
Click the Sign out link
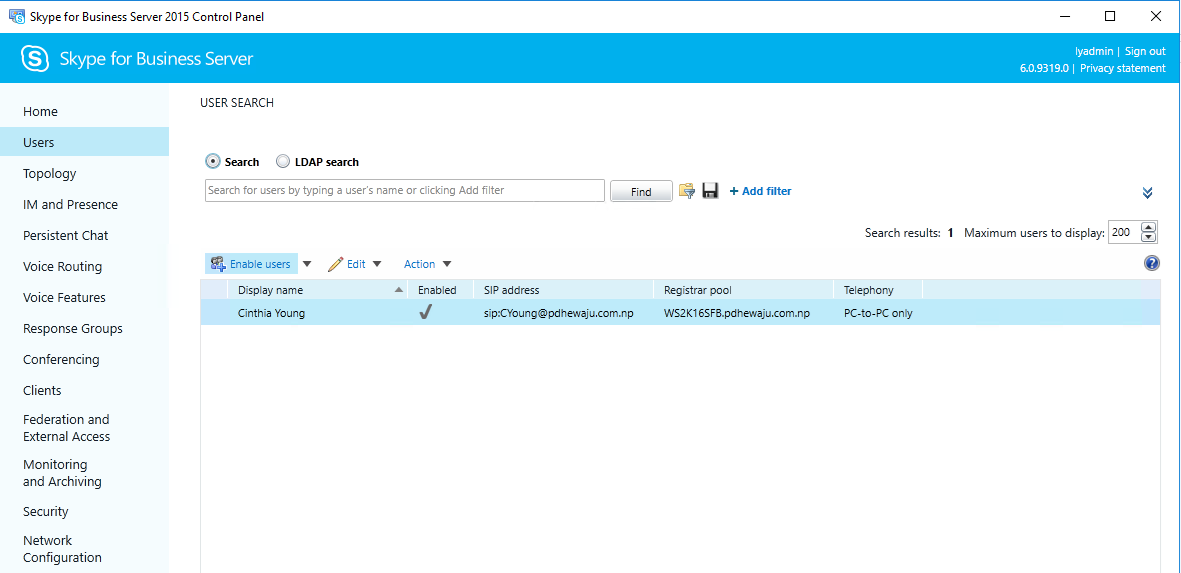click(1145, 51)
